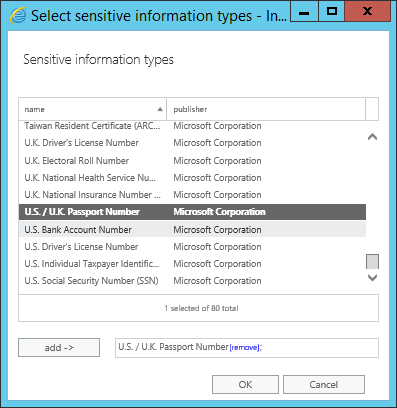Click the list scrollbar thumb

point(372,261)
